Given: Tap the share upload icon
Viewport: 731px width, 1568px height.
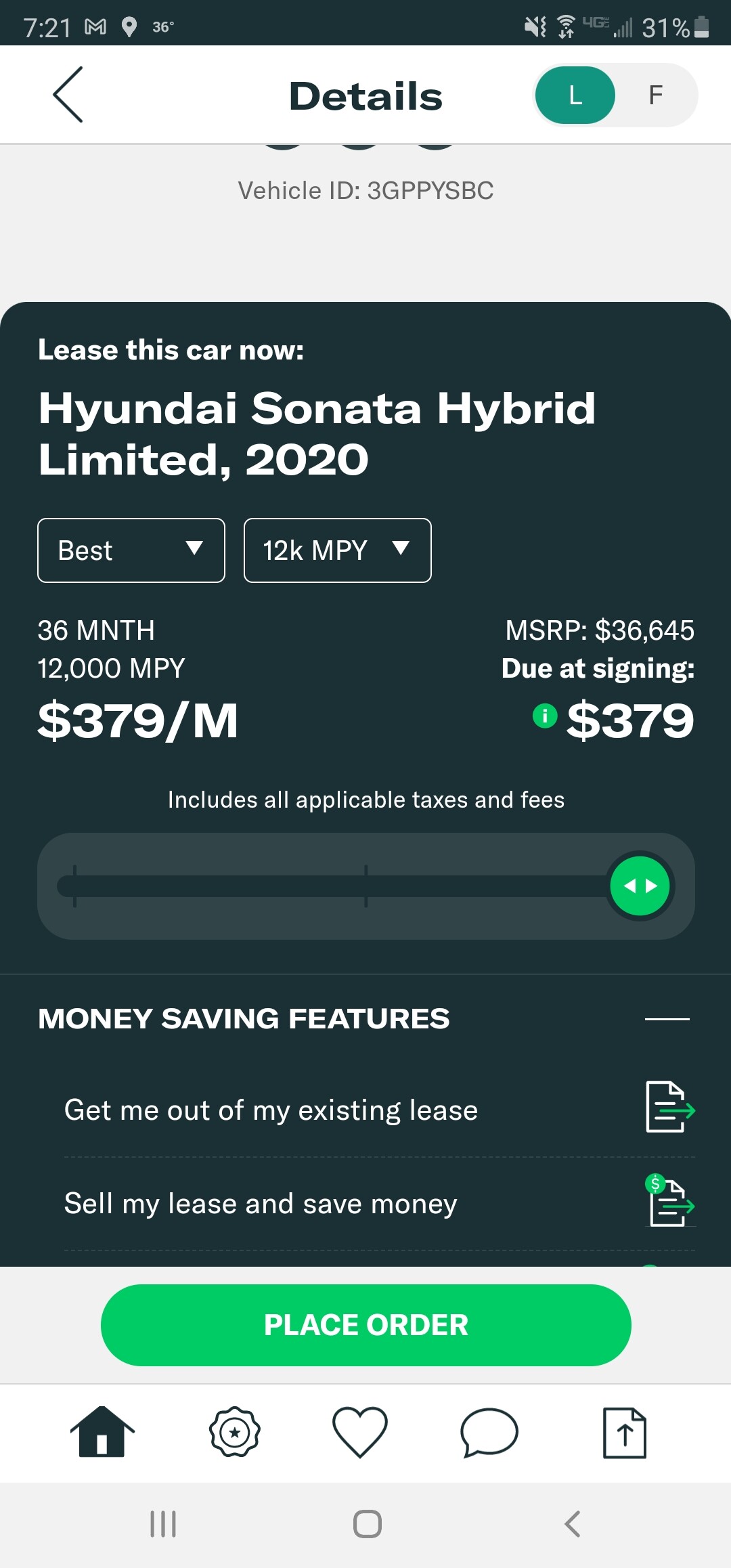Looking at the screenshot, I should pos(624,1432).
